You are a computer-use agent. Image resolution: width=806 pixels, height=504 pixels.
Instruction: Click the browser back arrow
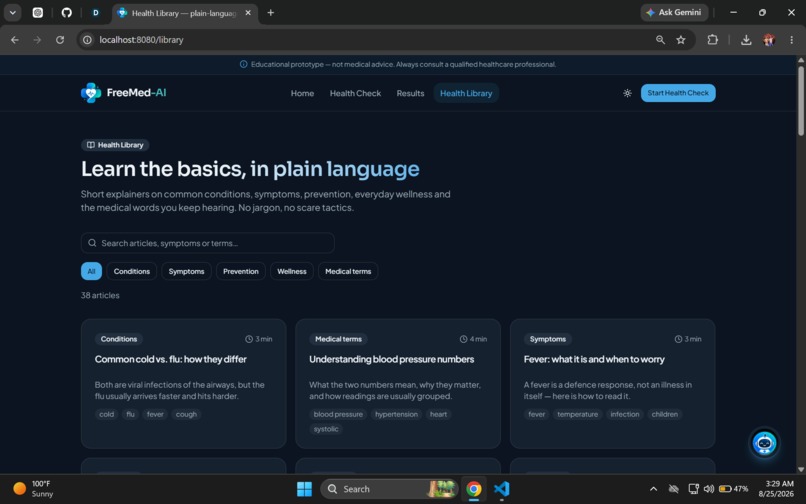coord(15,40)
